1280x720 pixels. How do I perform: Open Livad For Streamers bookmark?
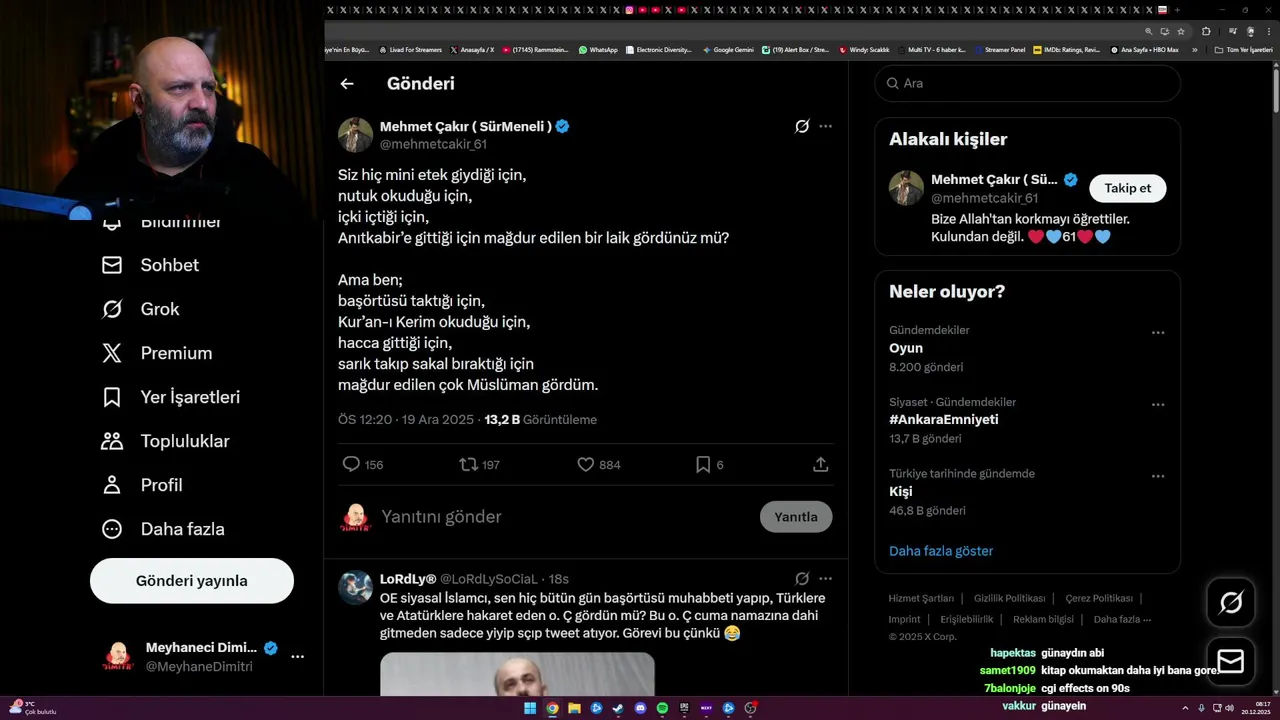(x=410, y=50)
